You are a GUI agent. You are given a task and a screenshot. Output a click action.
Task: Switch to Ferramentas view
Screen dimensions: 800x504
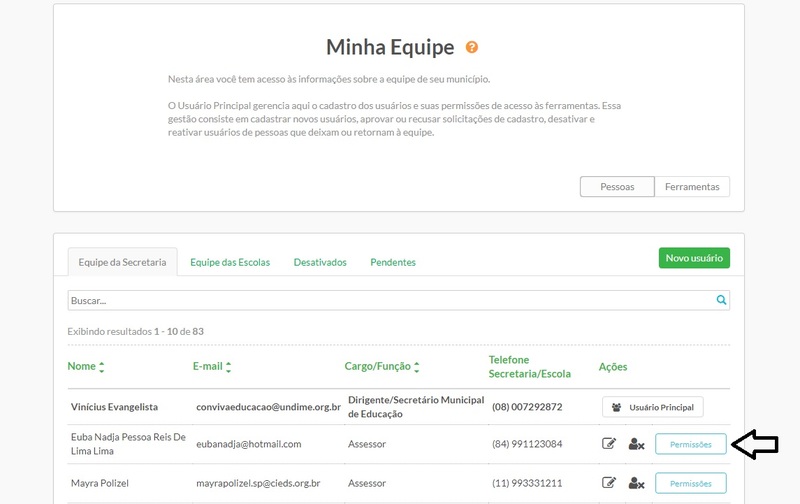pos(692,187)
